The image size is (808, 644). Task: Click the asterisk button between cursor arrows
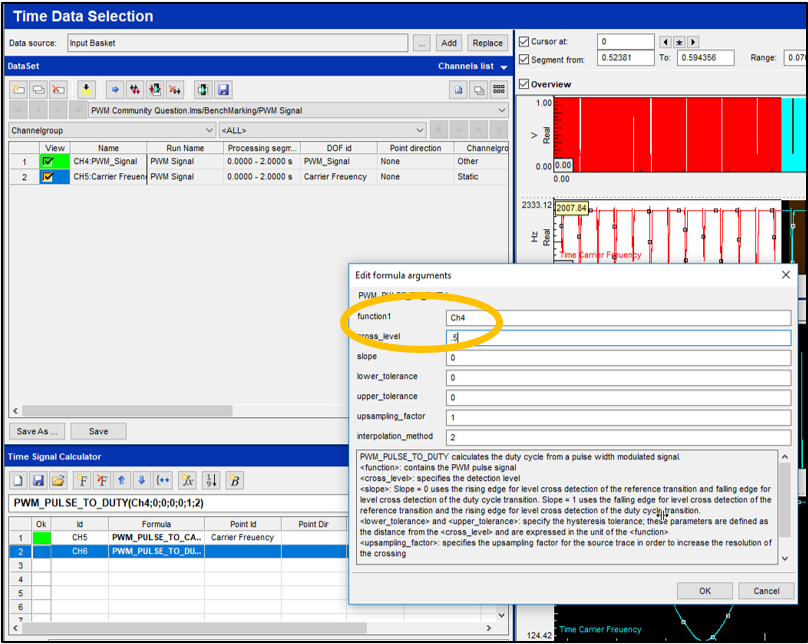click(679, 42)
